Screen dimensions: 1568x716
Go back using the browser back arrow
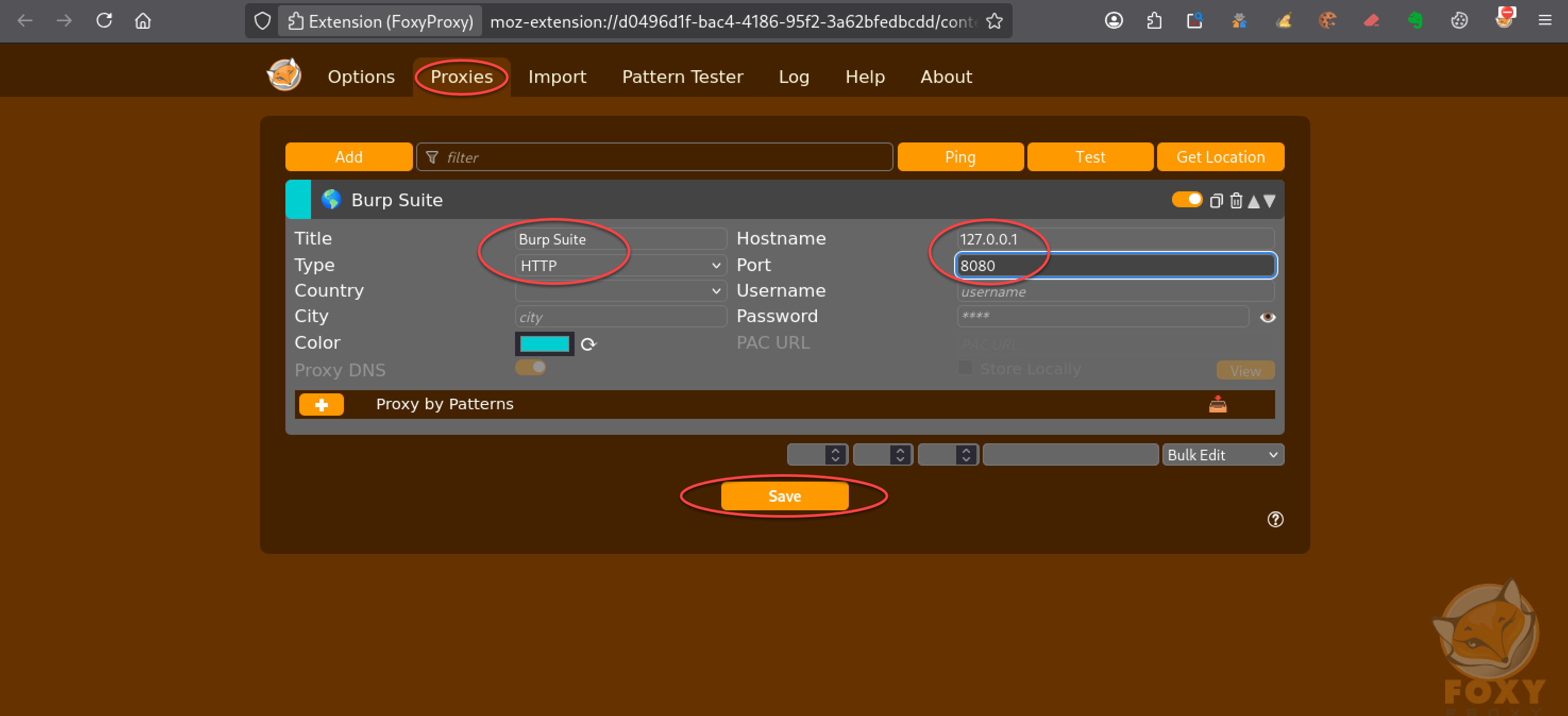(x=25, y=21)
